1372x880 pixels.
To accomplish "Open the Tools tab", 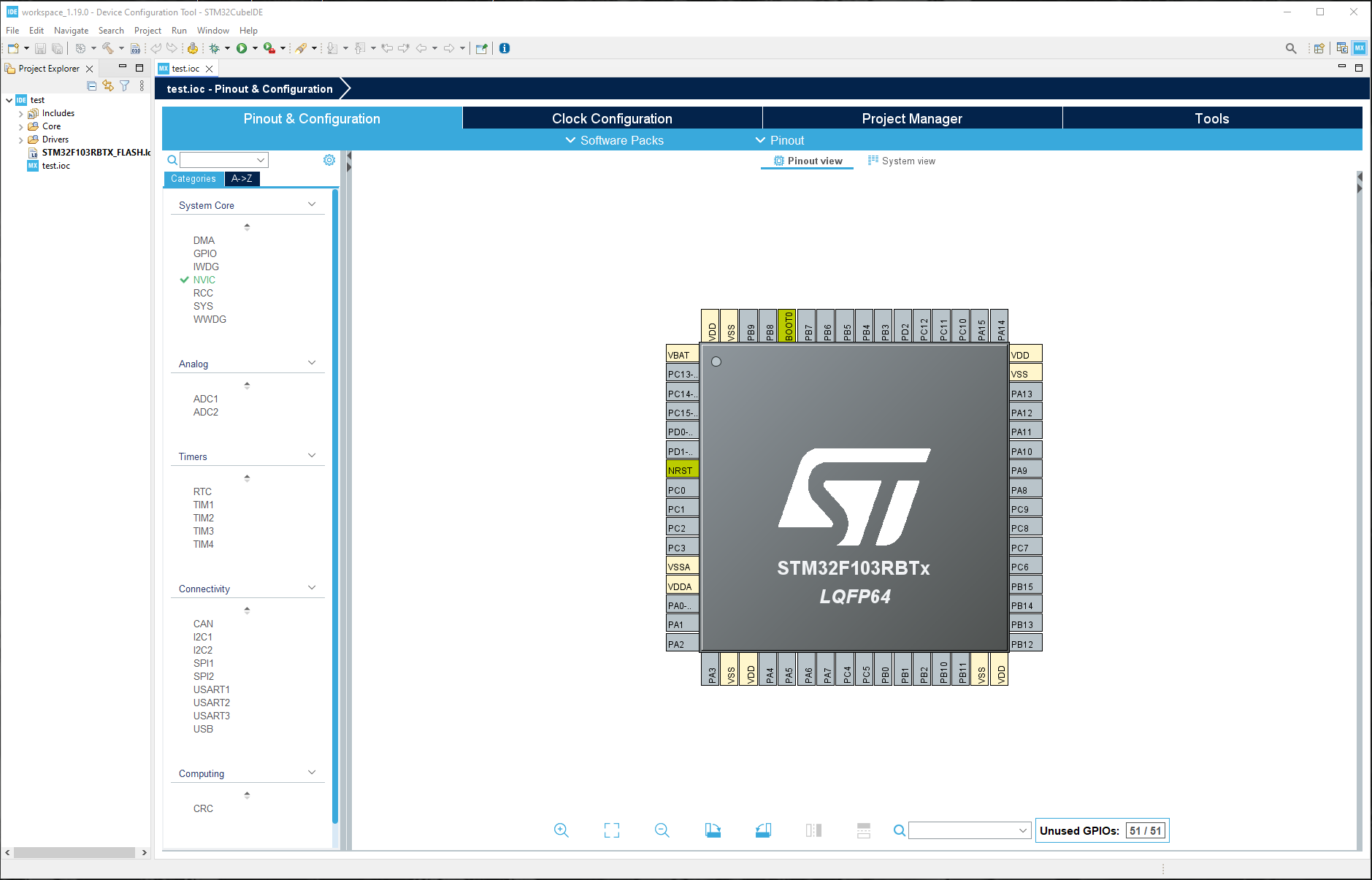I will pos(1212,118).
